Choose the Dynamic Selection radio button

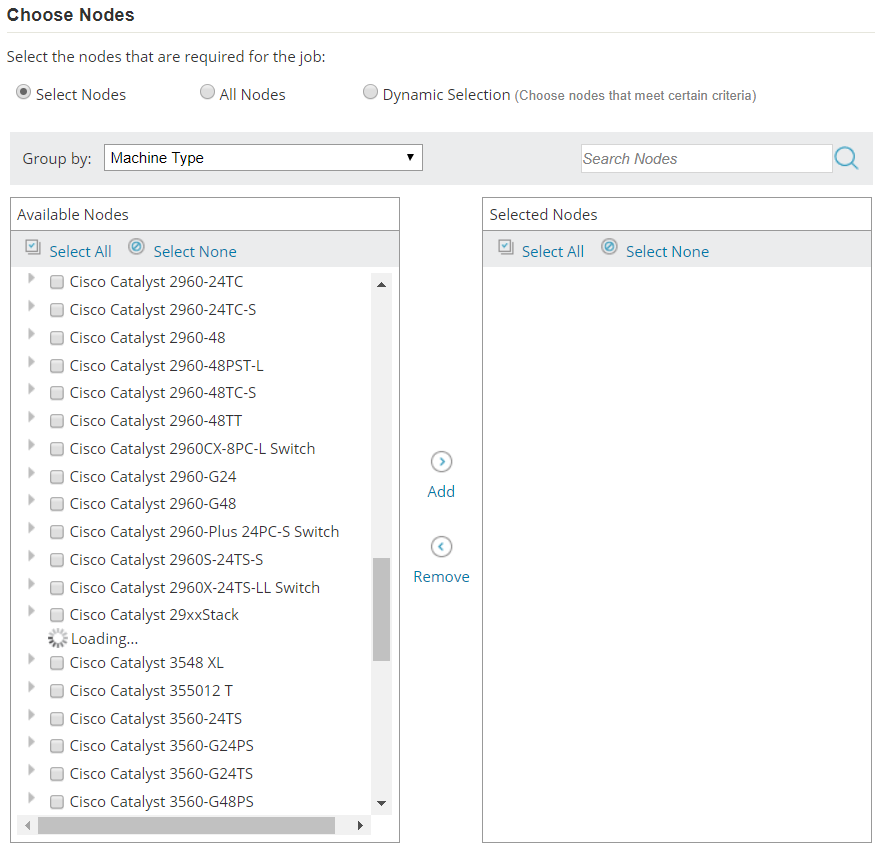coord(370,92)
